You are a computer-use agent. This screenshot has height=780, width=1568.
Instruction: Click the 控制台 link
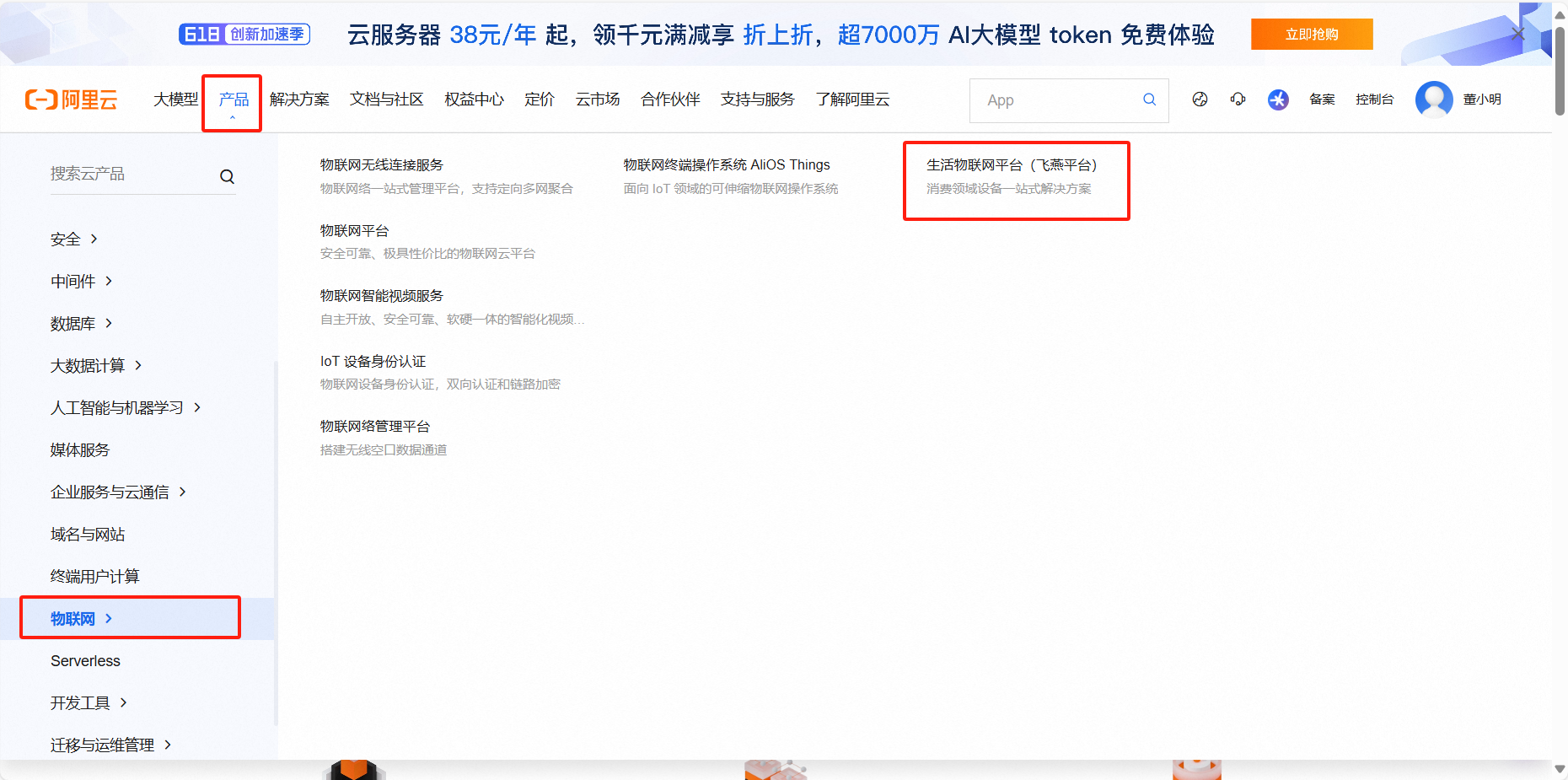point(1374,100)
